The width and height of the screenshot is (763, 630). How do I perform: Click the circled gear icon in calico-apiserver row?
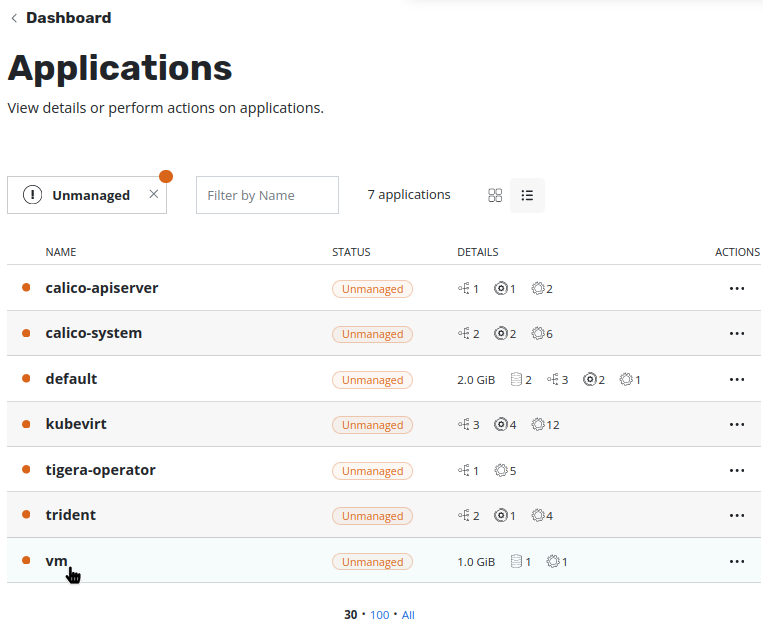tap(500, 288)
